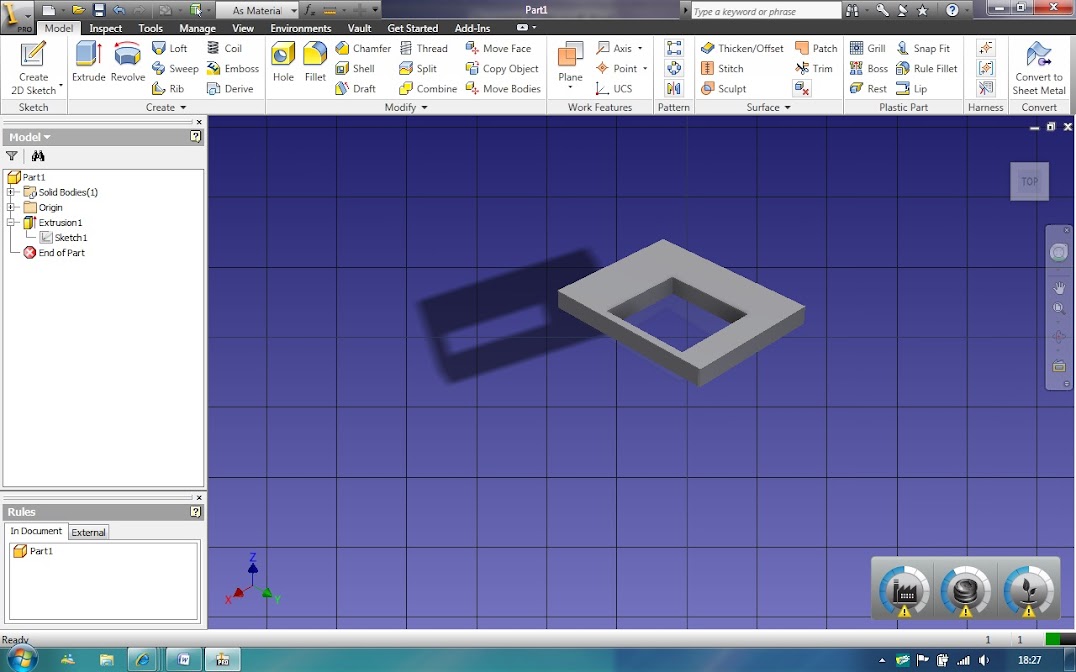Switch to the Inspect ribbon tab

pos(105,28)
